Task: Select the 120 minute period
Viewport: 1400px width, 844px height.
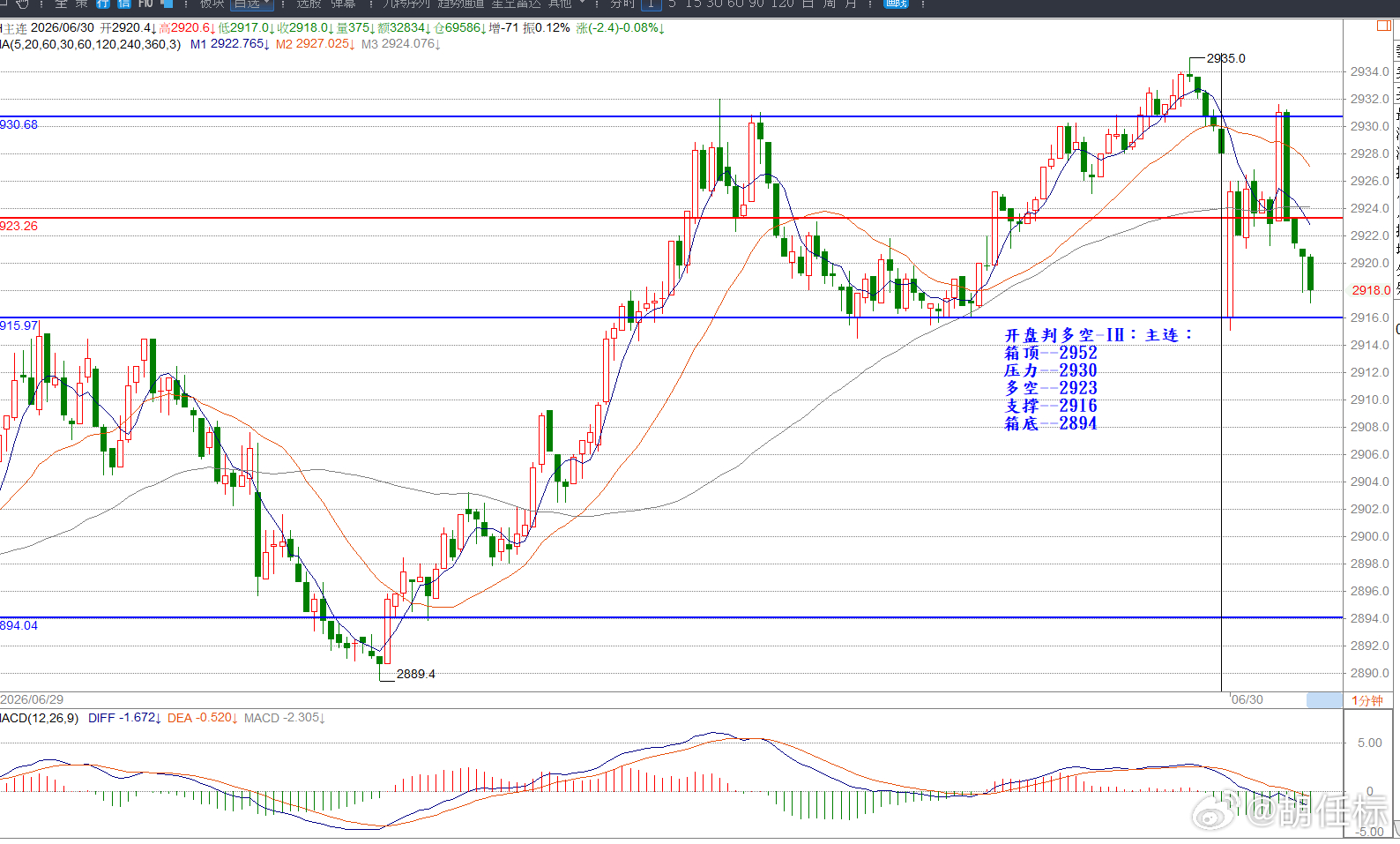Action: point(782,4)
